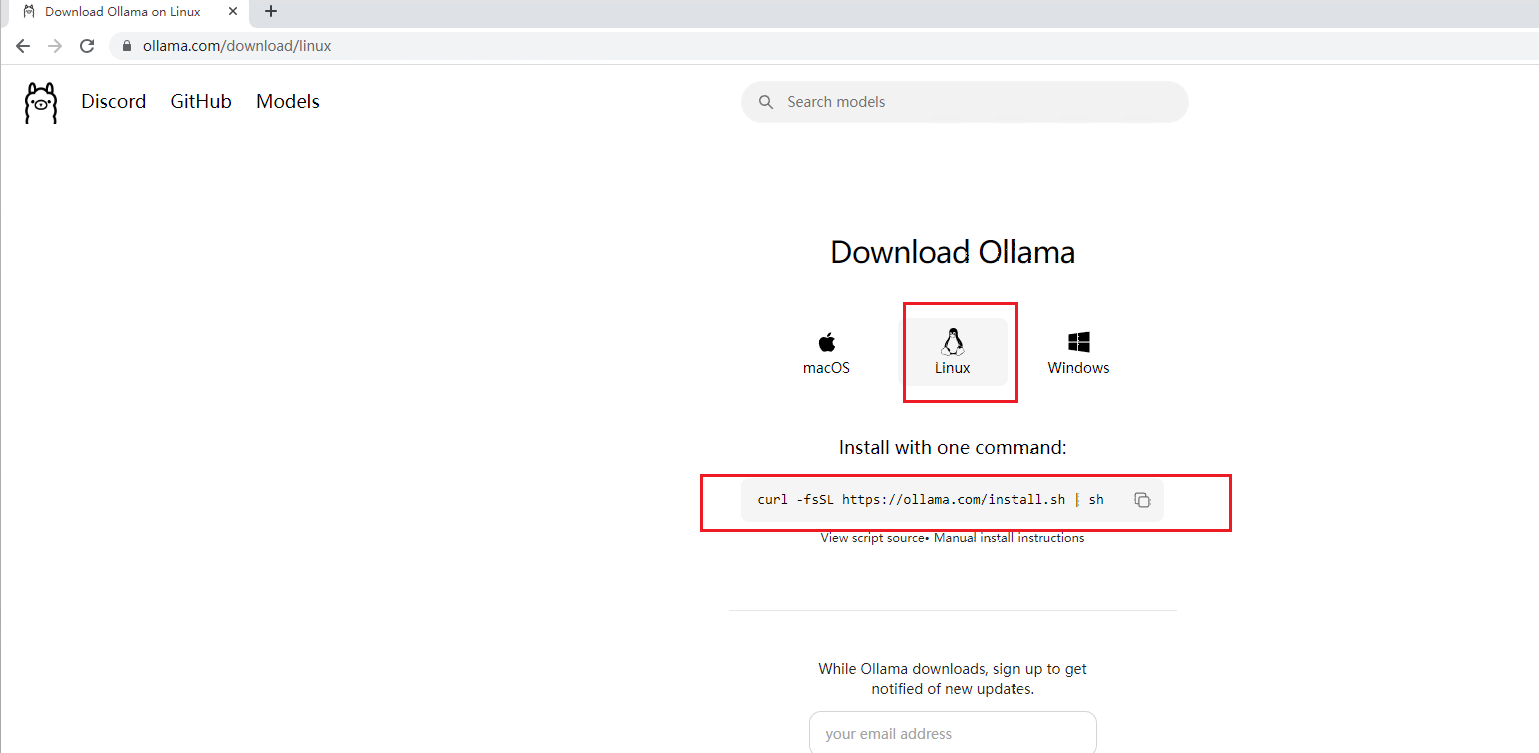Select the Windows download option
Viewport: 1539px width, 753px height.
click(1078, 353)
